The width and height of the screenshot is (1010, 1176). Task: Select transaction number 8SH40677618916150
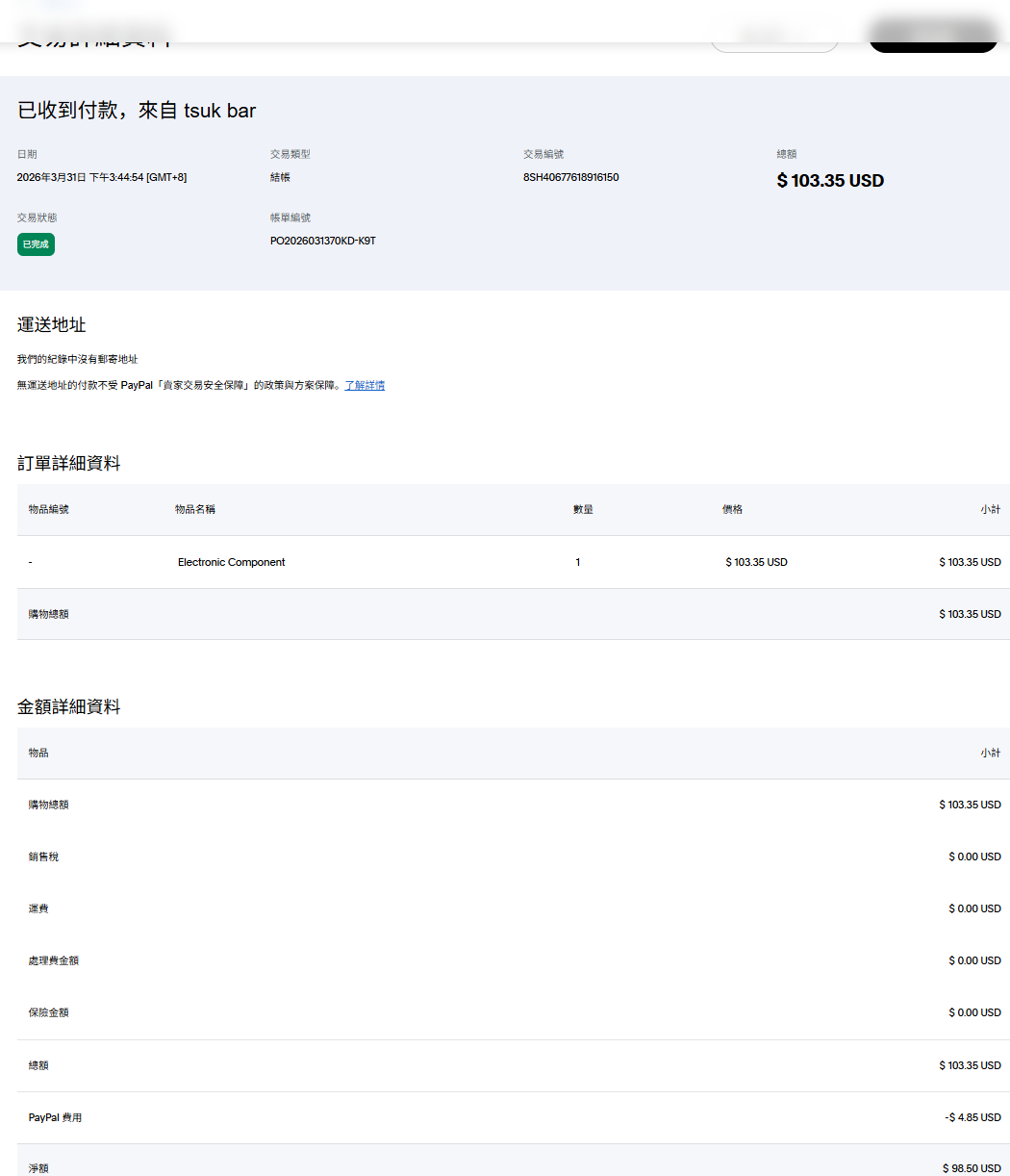tap(570, 177)
